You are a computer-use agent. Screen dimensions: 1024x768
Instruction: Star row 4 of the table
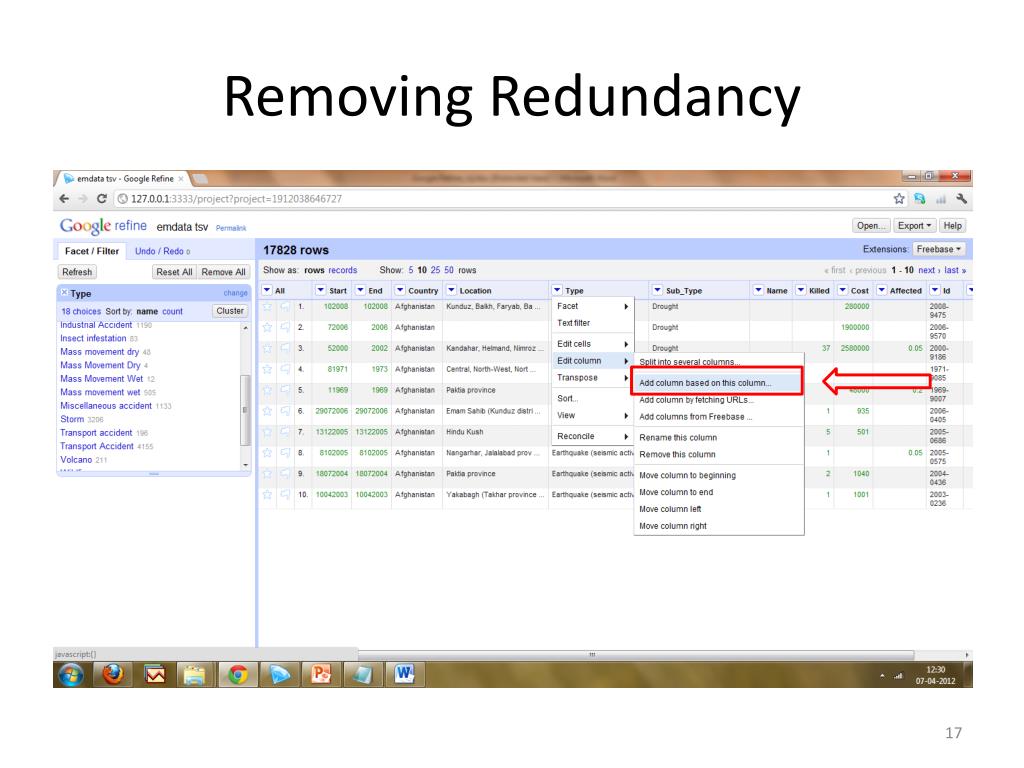pyautogui.click(x=267, y=369)
